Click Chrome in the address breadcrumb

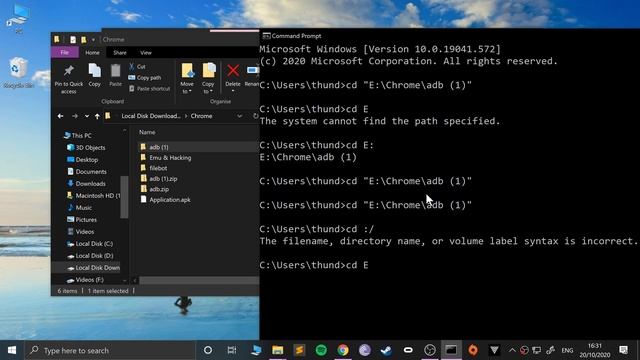tap(201, 116)
